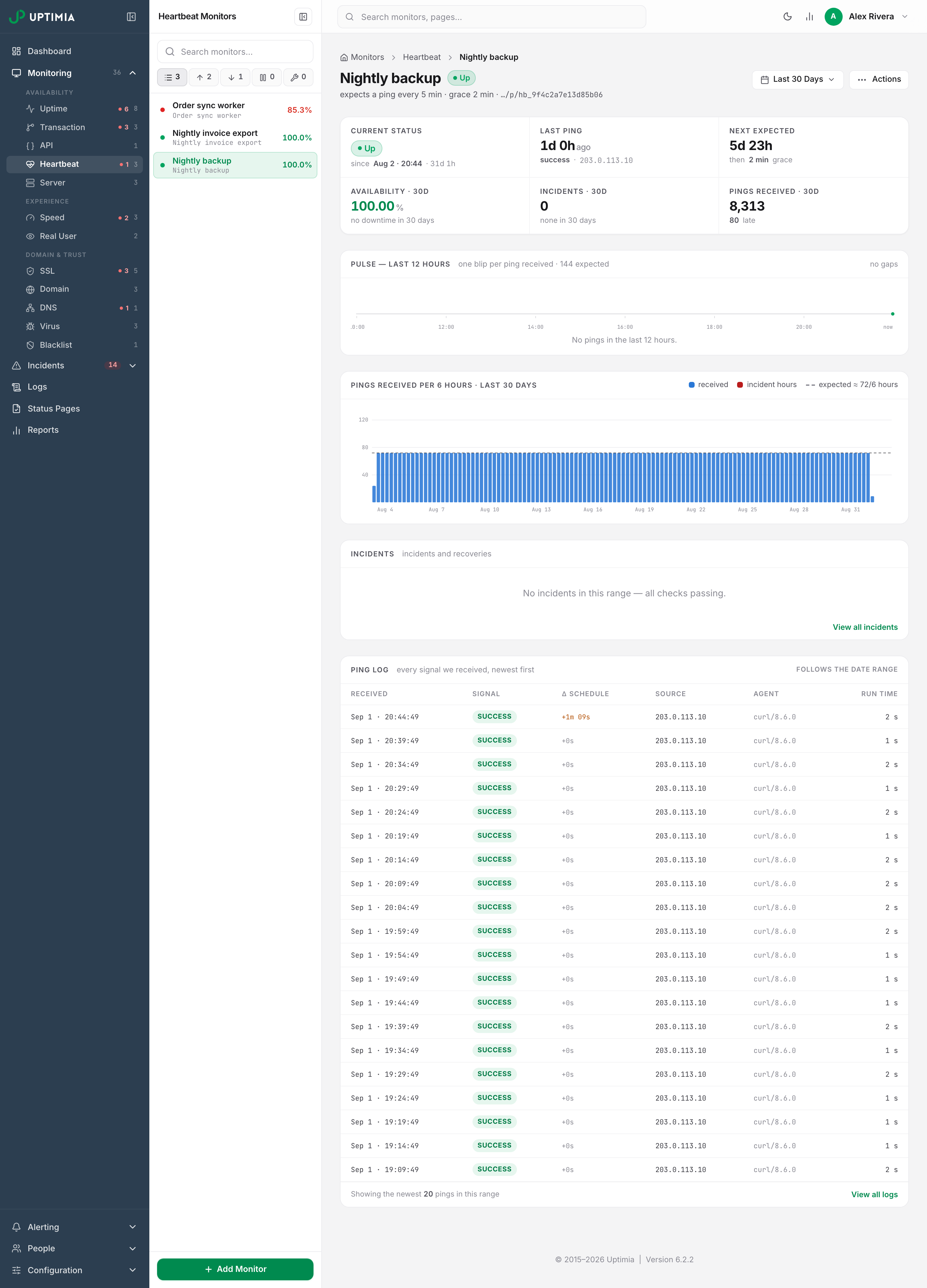Toggle dark mode moon icon
Image resolution: width=927 pixels, height=1288 pixels.
(787, 16)
